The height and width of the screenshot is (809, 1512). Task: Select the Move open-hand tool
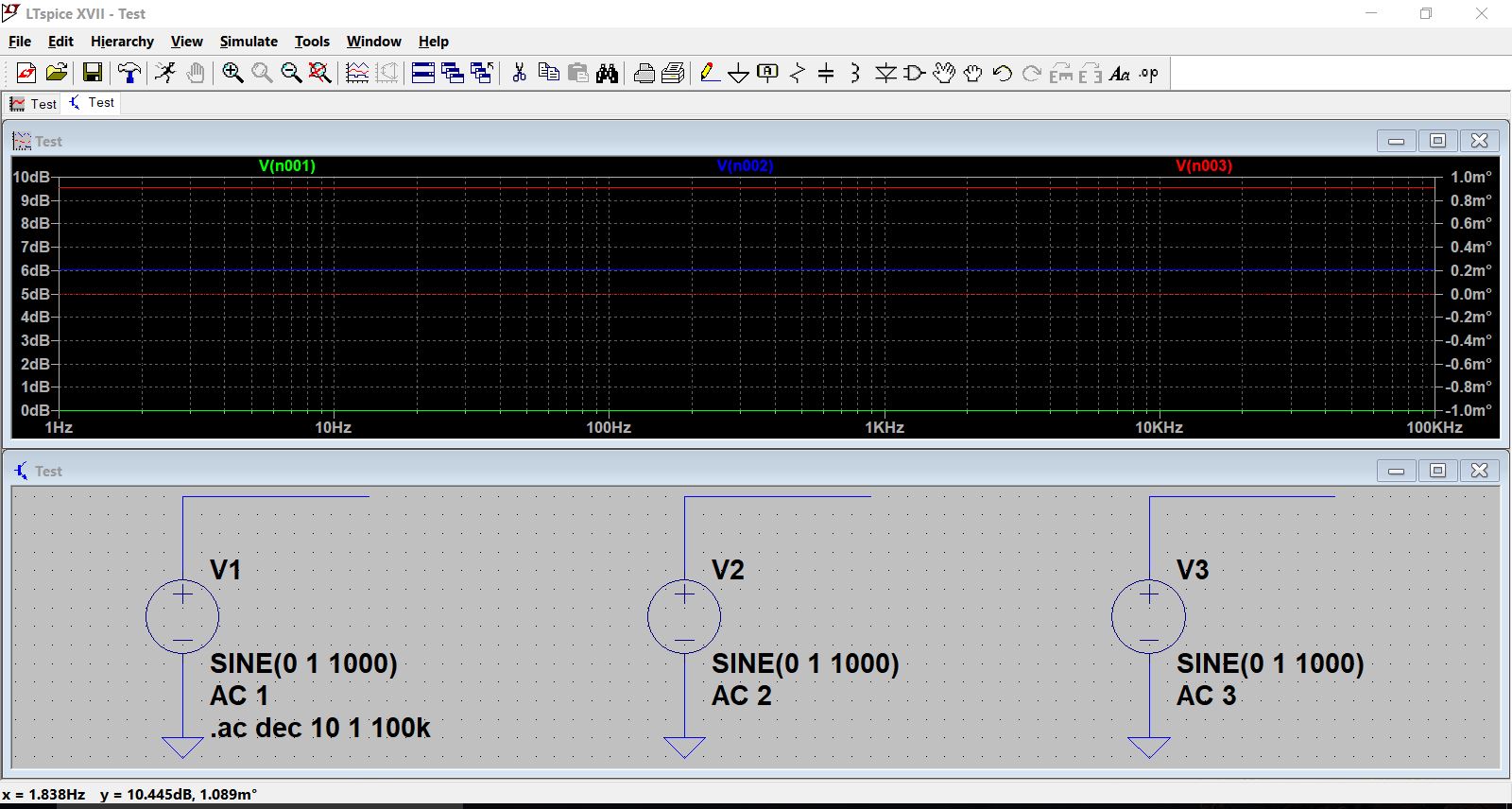943,73
